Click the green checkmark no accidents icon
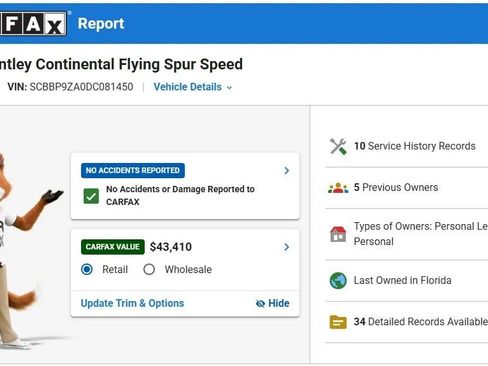488x366 pixels. [x=91, y=196]
